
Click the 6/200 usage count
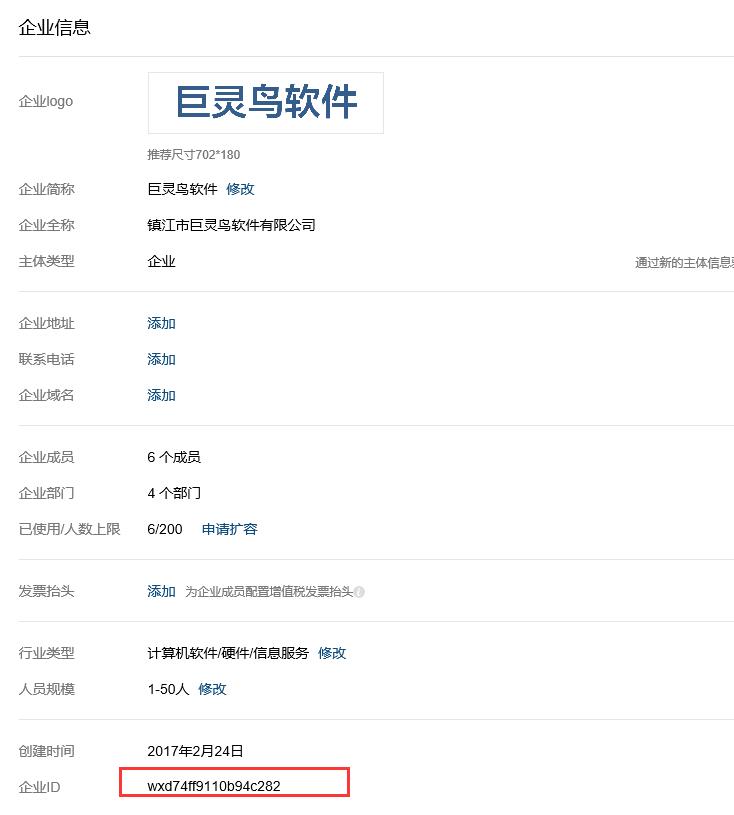coord(165,529)
